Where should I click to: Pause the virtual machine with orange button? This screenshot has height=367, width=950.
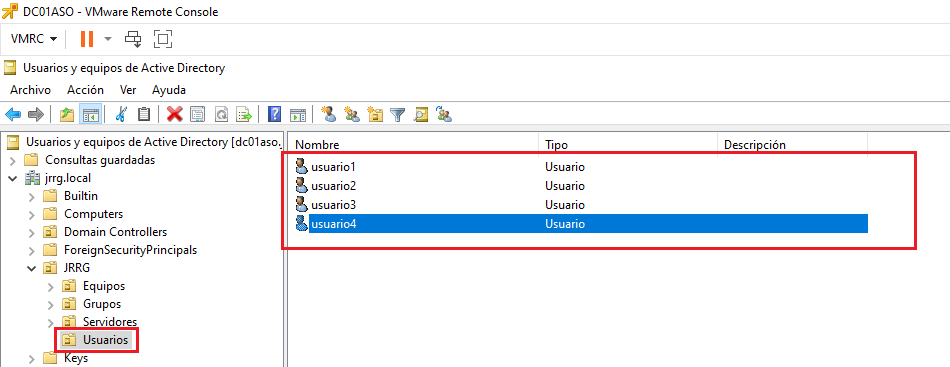click(x=87, y=39)
